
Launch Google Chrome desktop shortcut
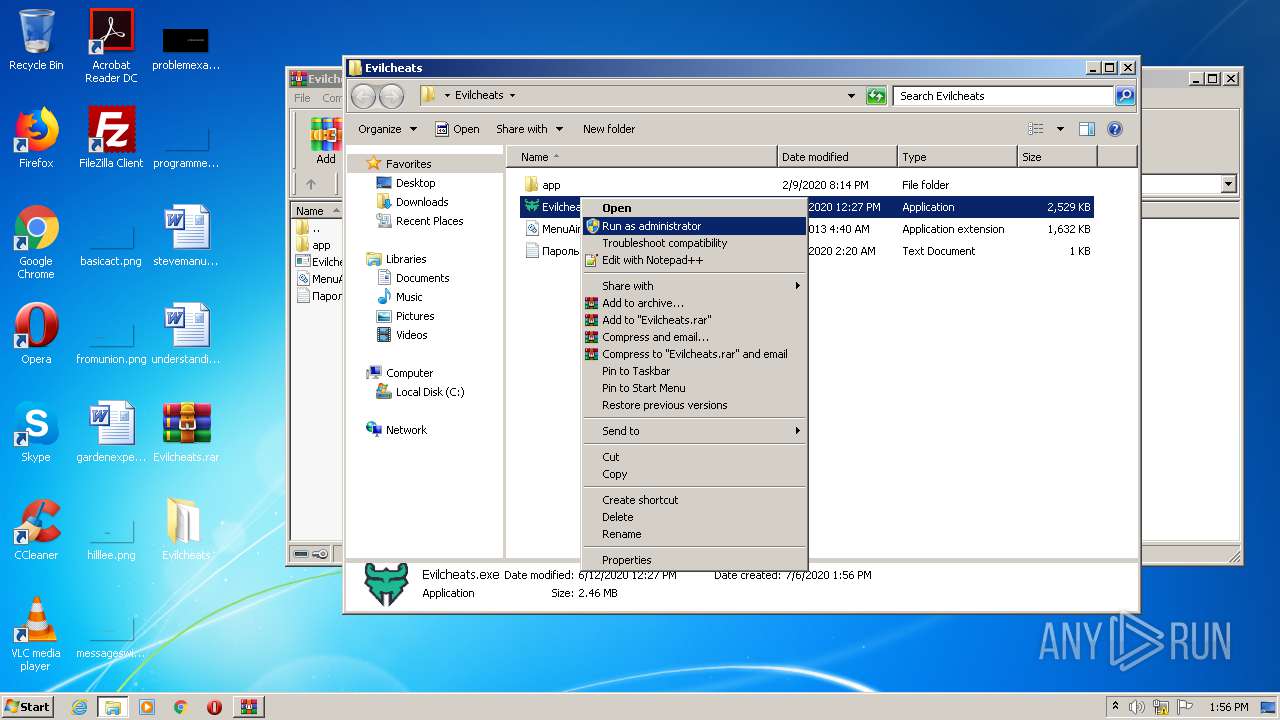coord(36,242)
